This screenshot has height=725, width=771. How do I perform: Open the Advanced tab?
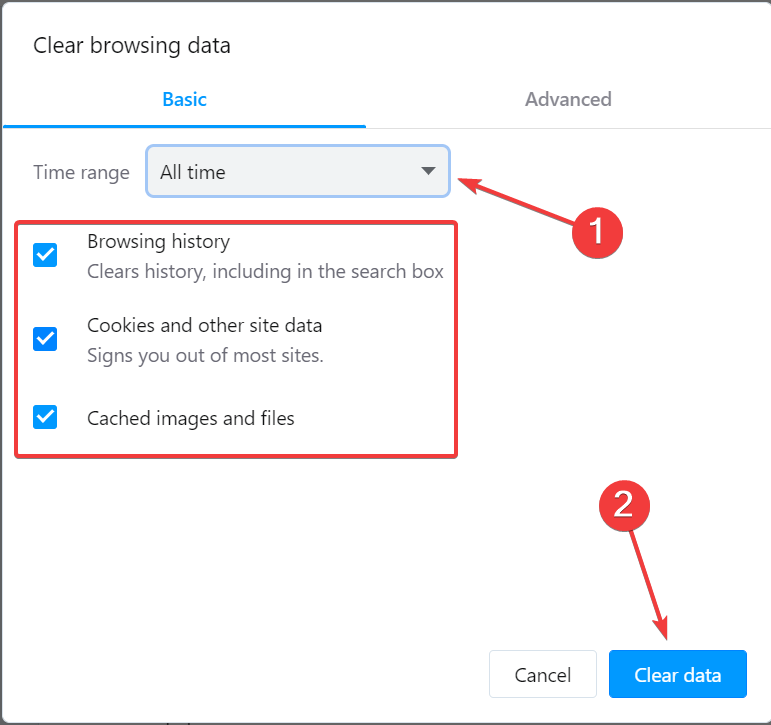(568, 99)
